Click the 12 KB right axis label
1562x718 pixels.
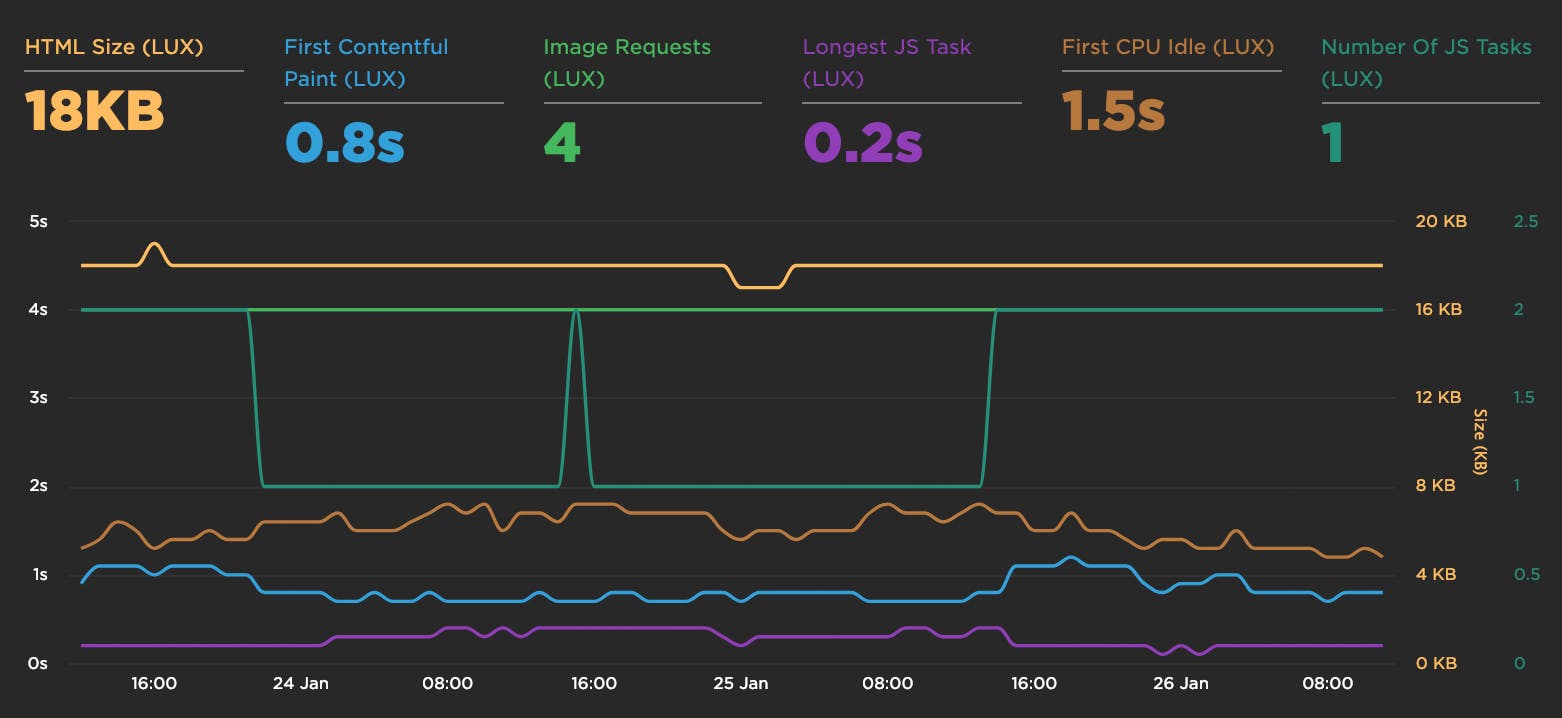coord(1438,398)
